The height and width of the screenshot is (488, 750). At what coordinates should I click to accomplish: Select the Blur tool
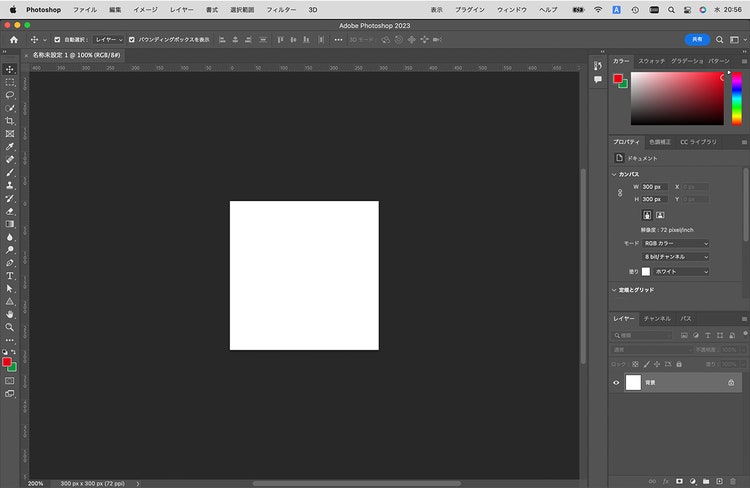[10, 237]
